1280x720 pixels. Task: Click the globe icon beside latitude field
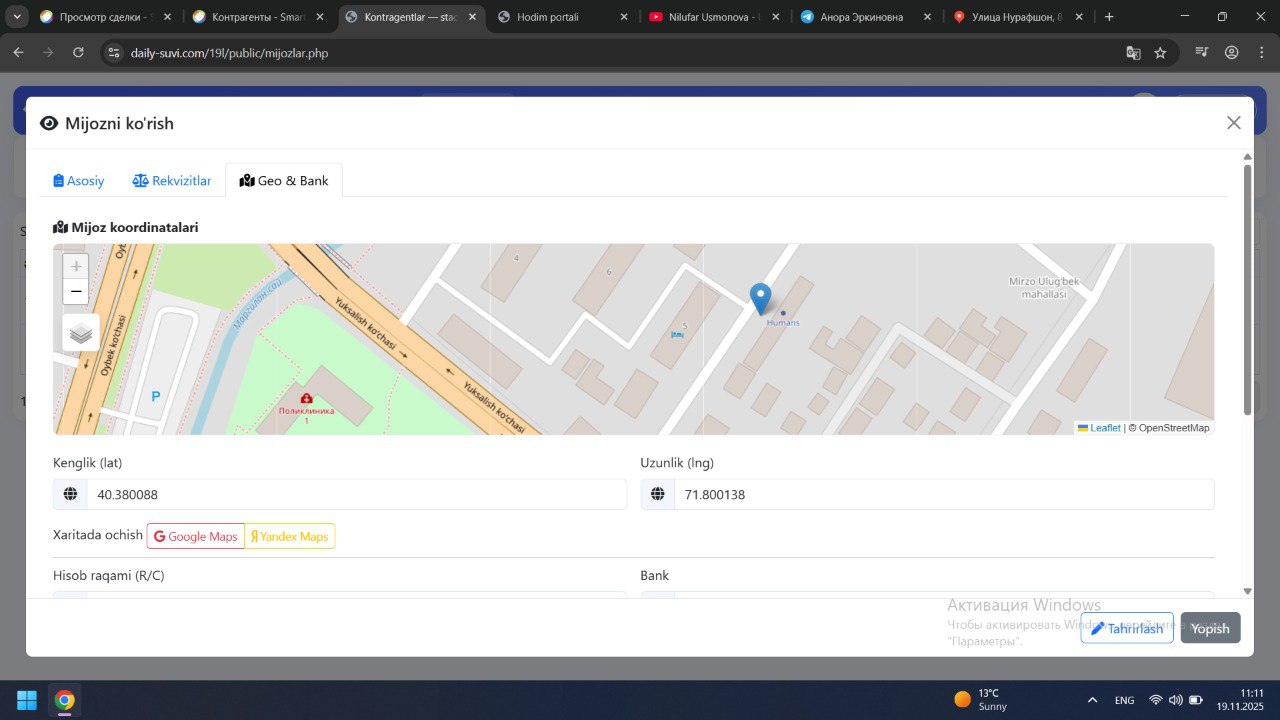tap(70, 494)
